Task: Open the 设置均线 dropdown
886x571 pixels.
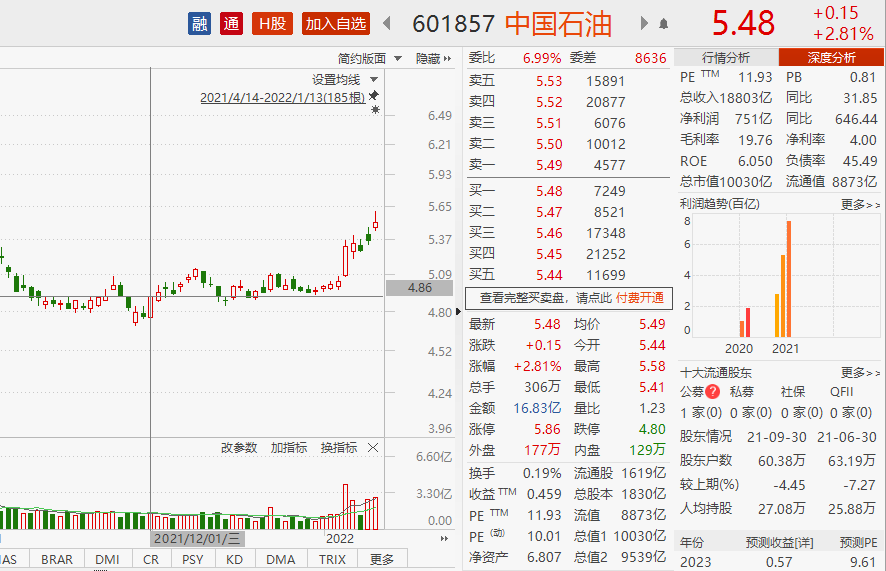Action: (345, 80)
